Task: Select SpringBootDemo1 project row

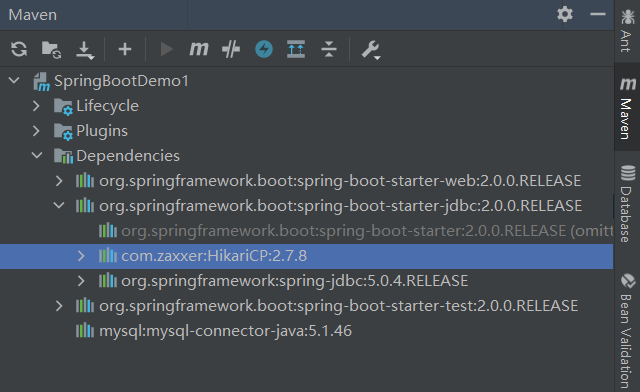Action: pos(307,80)
